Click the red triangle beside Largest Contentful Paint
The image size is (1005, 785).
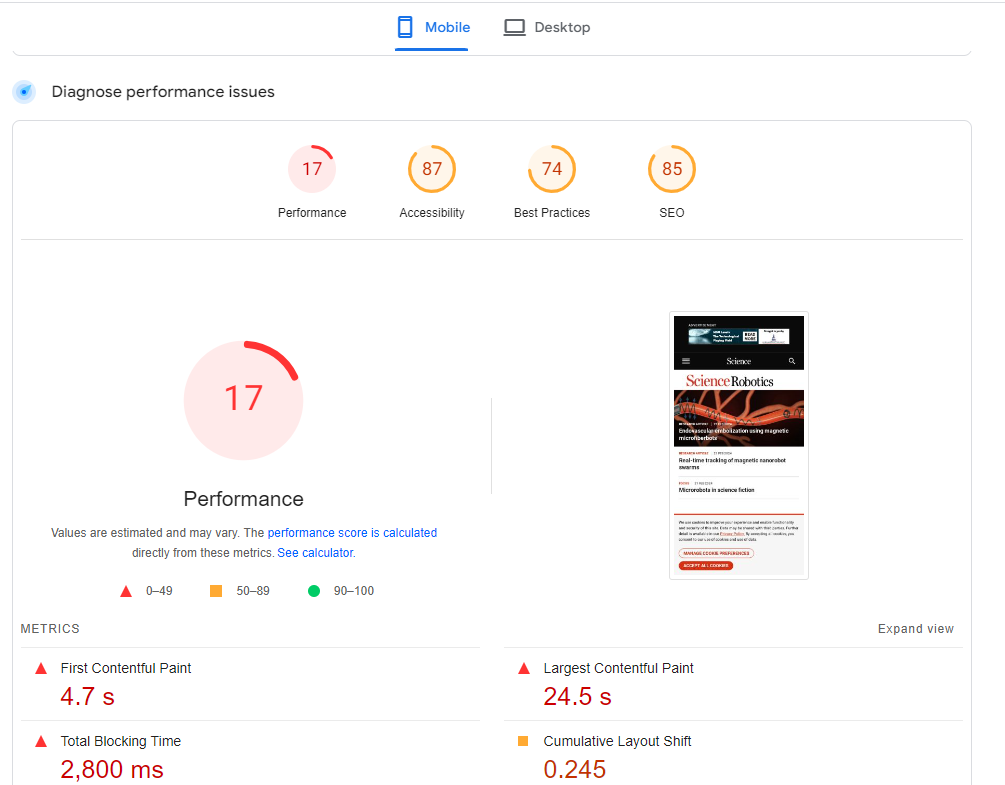[x=524, y=667]
